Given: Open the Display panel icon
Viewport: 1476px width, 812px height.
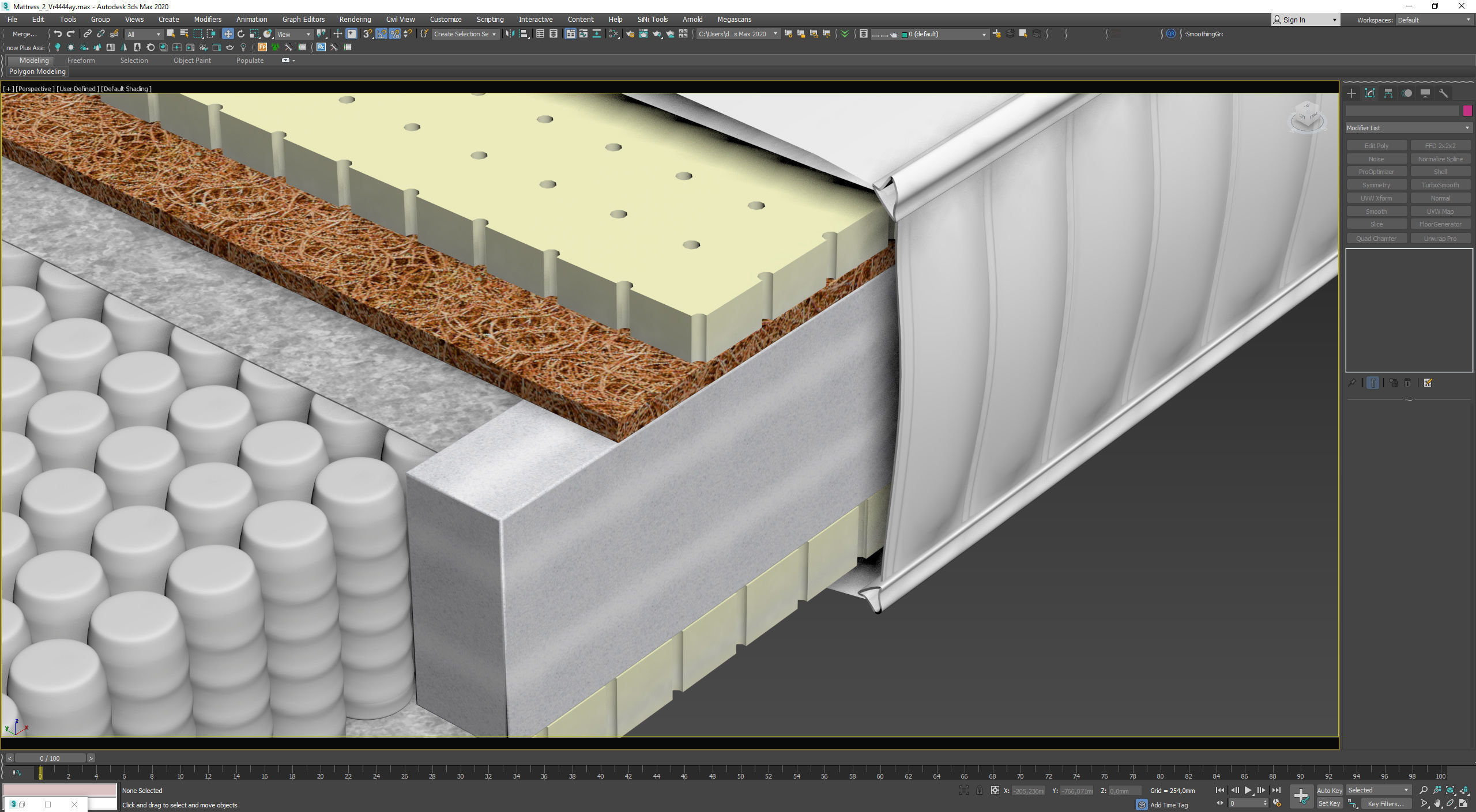Looking at the screenshot, I should (x=1425, y=93).
